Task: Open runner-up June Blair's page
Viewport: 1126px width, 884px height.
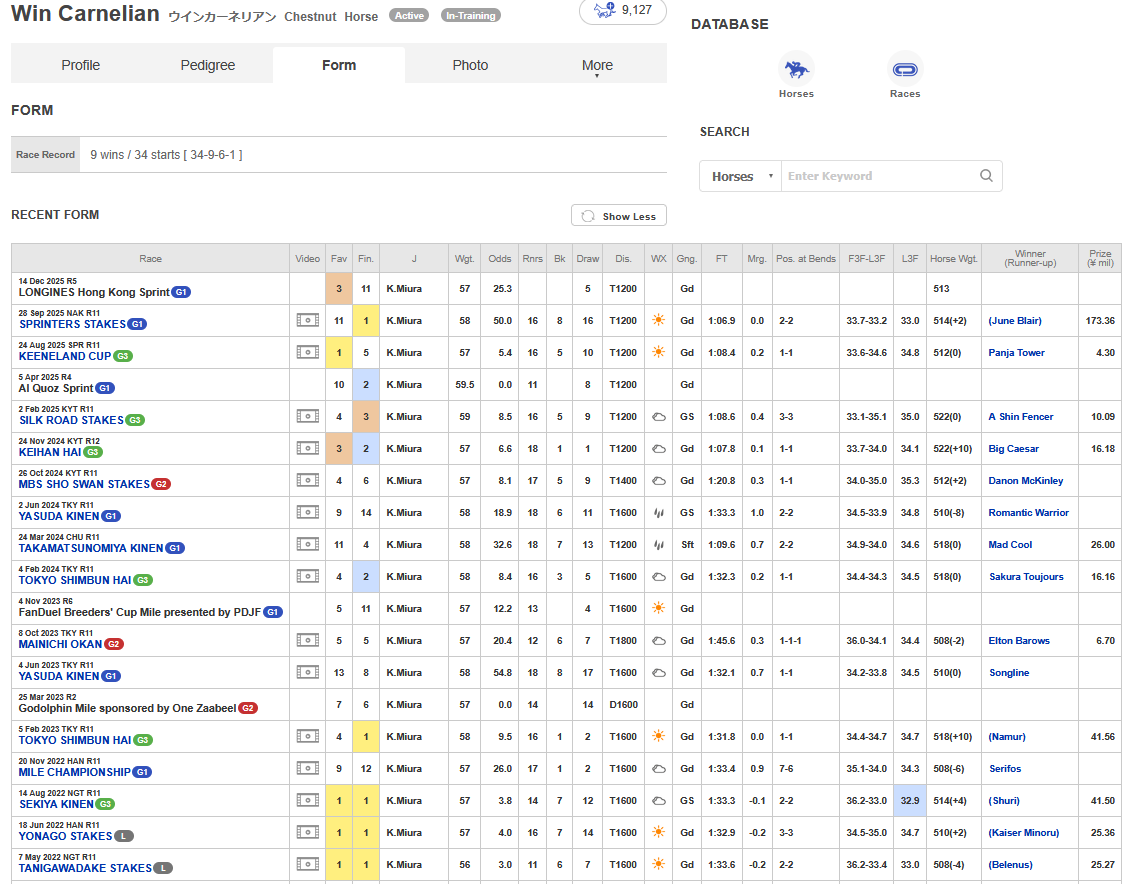Action: (1015, 320)
